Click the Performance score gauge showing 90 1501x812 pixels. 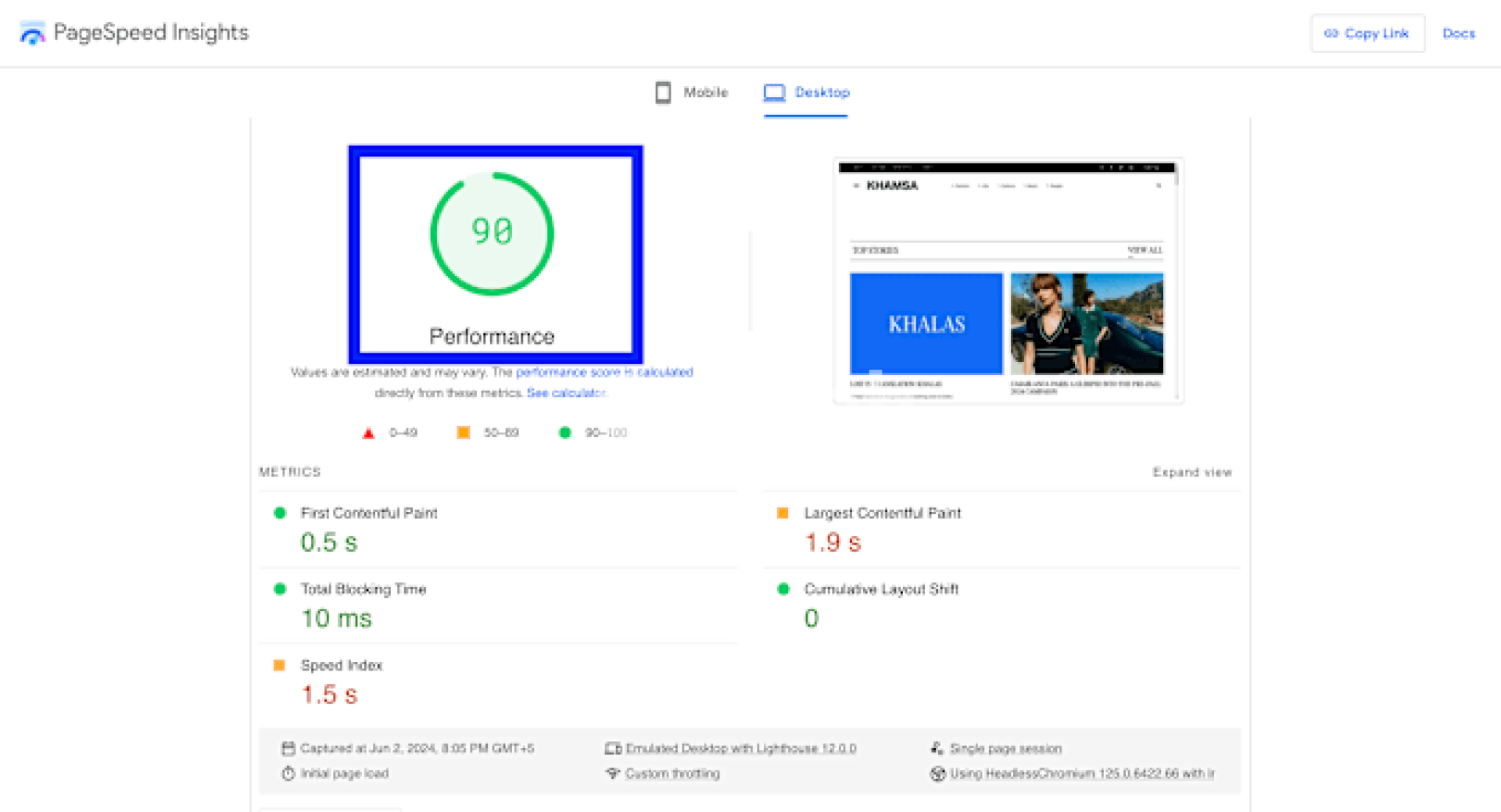[492, 234]
